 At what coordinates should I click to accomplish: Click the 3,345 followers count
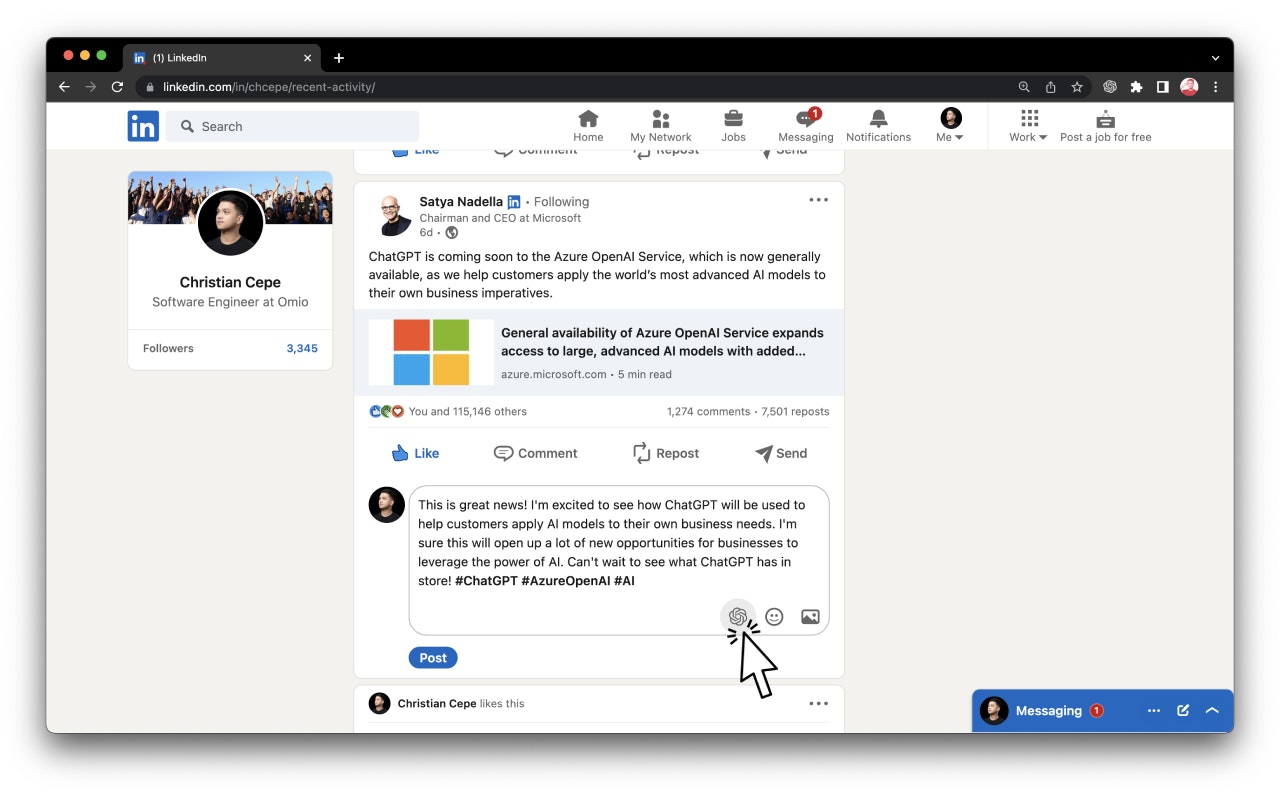point(302,348)
